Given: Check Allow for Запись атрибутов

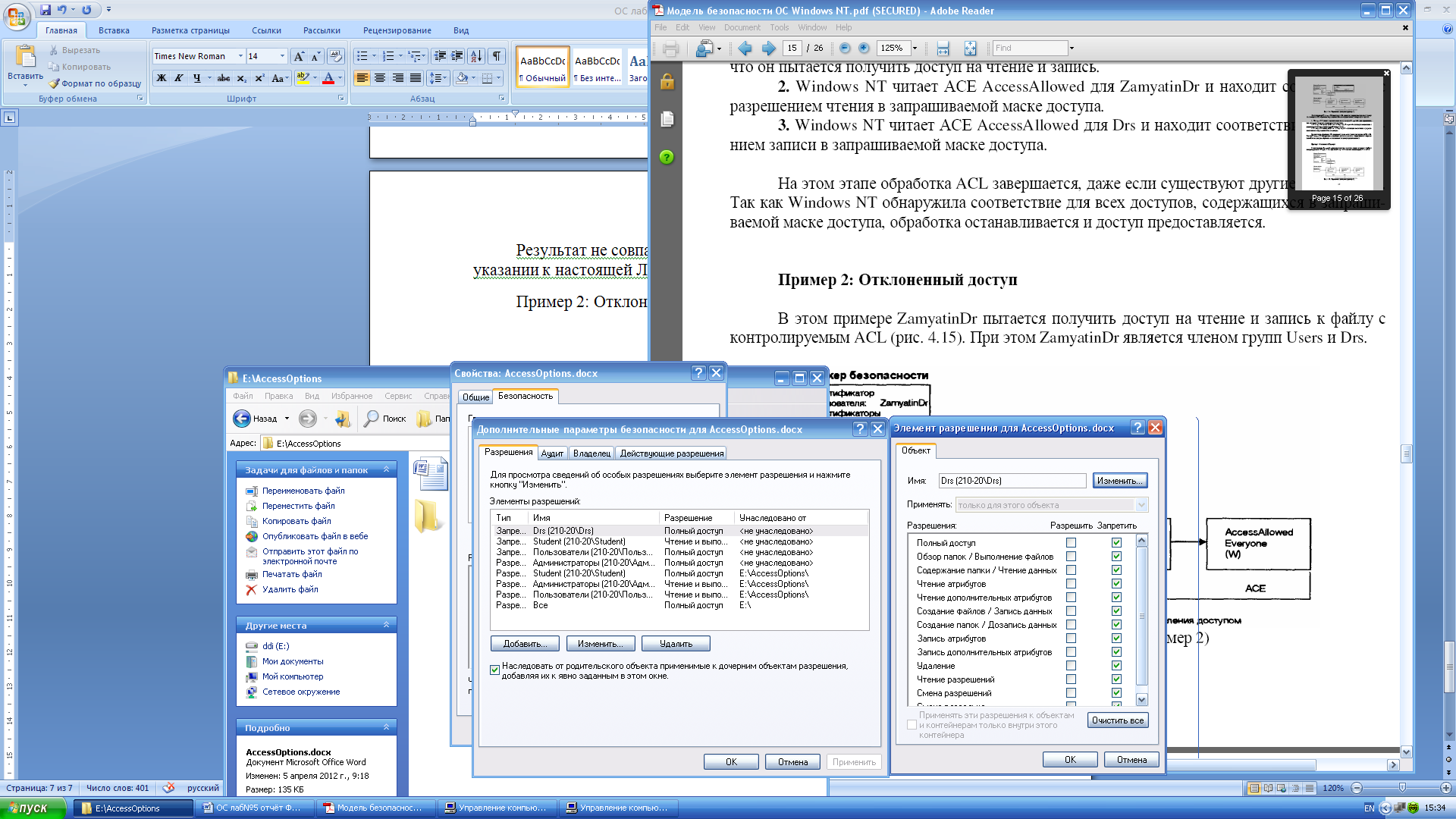Looking at the screenshot, I should pos(1071,639).
